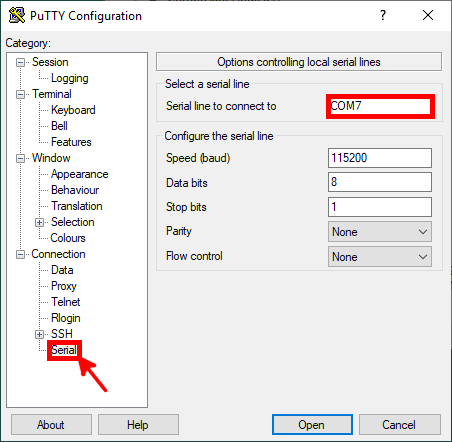
Task: Expand the SSH tree node
Action: (39, 334)
